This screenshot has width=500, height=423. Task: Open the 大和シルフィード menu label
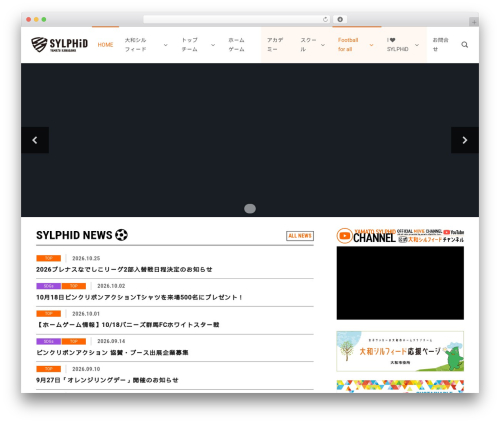coord(135,45)
